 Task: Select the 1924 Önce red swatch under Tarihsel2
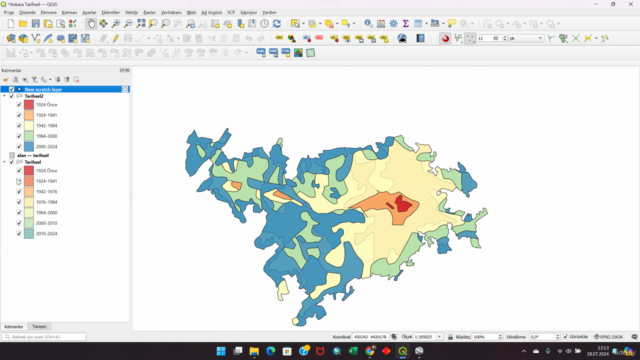tap(29, 104)
